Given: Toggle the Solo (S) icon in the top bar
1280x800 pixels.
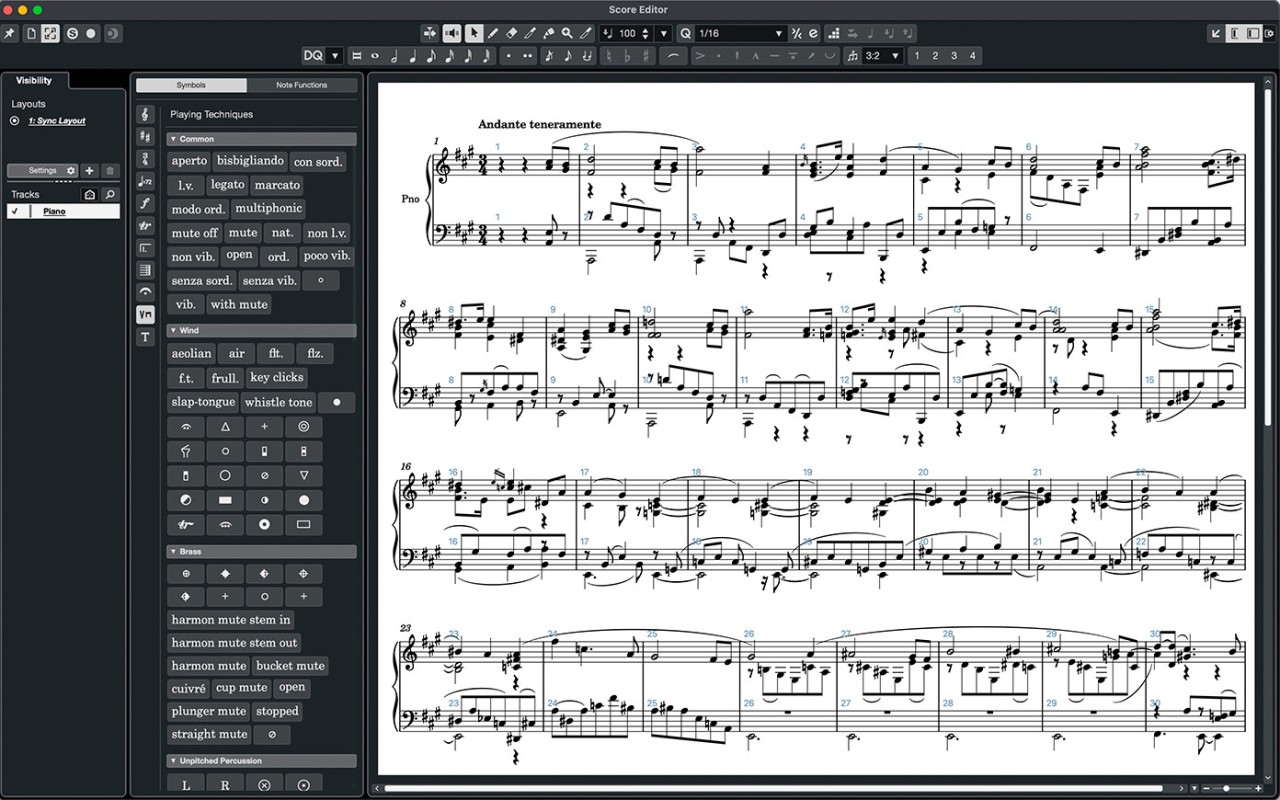Looking at the screenshot, I should coord(71,32).
